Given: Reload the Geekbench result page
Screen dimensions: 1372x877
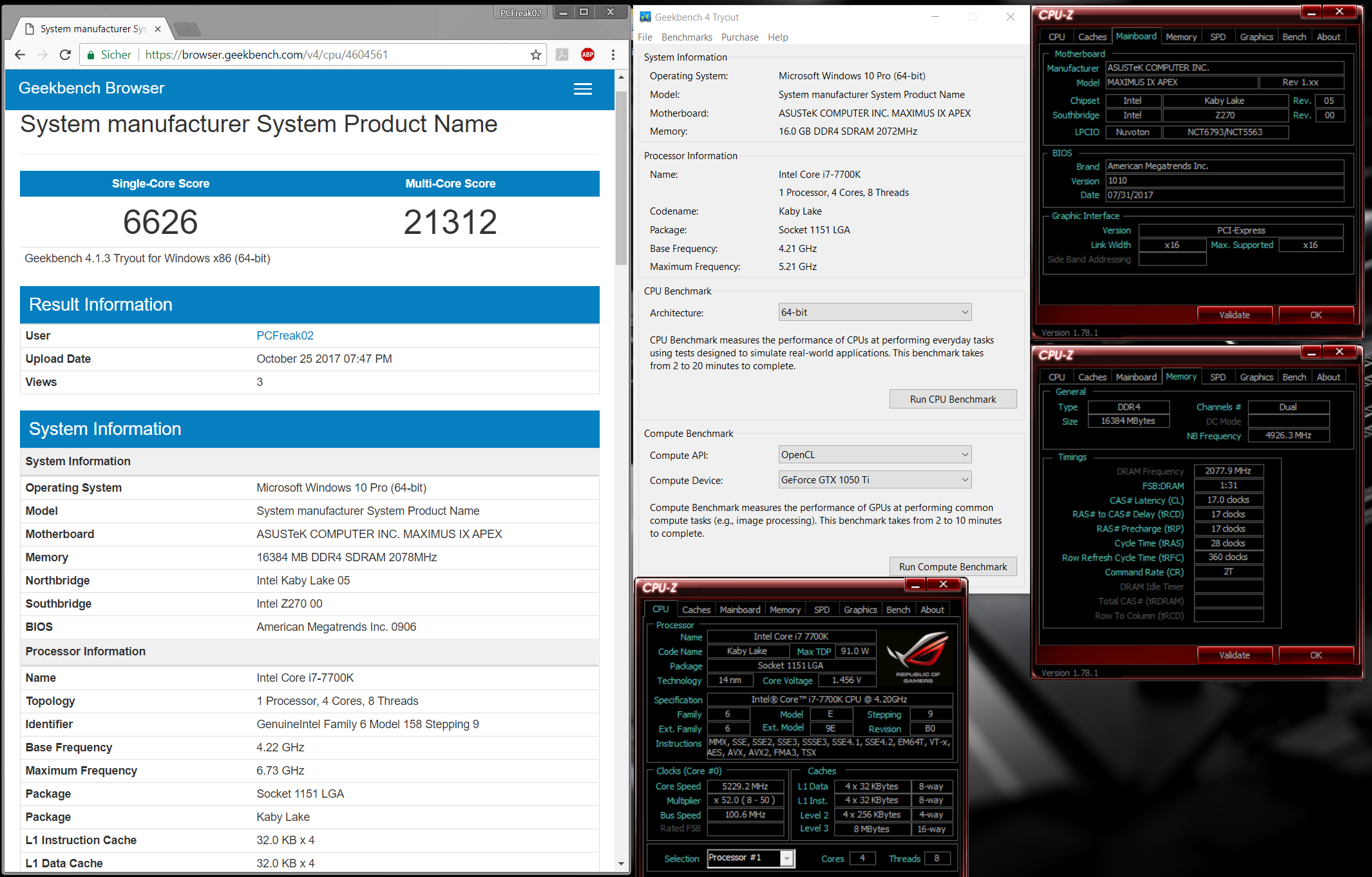Looking at the screenshot, I should pyautogui.click(x=65, y=55).
